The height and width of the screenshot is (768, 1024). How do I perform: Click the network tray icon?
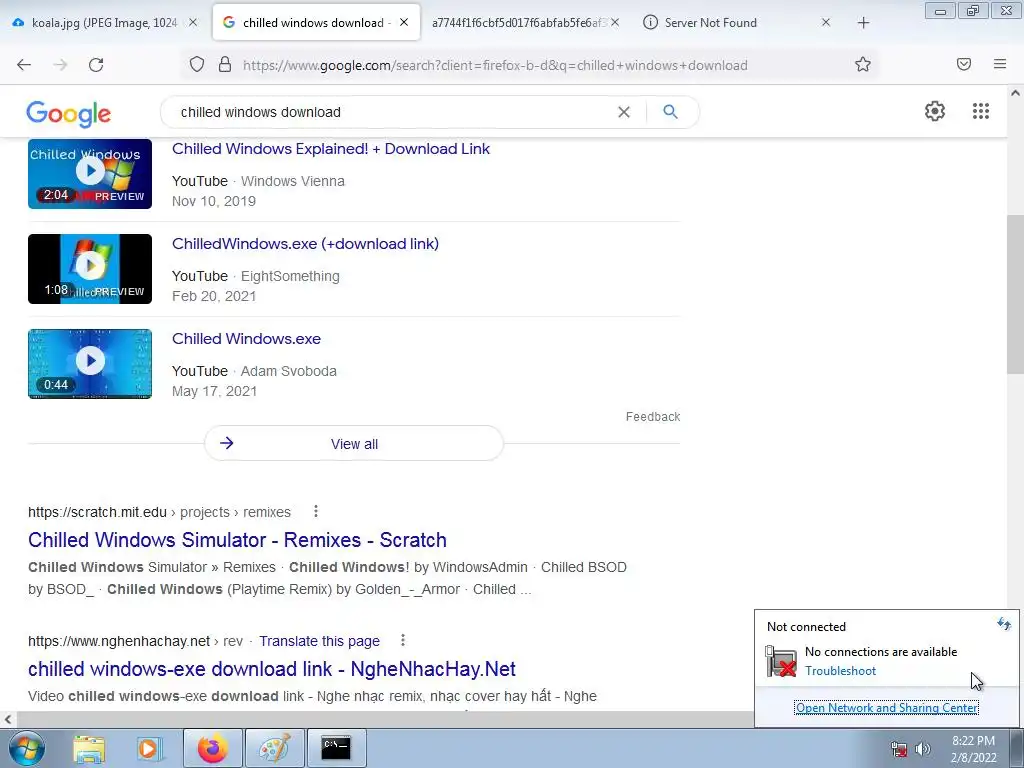click(x=899, y=749)
